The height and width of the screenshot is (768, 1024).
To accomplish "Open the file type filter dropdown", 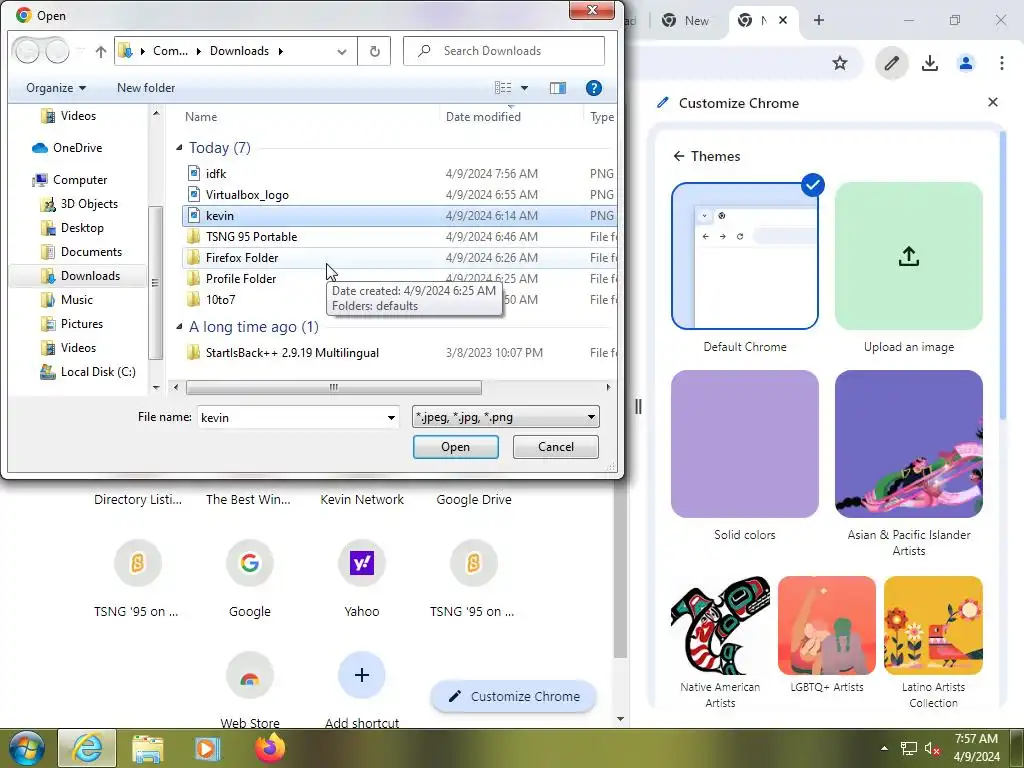I will tap(505, 417).
